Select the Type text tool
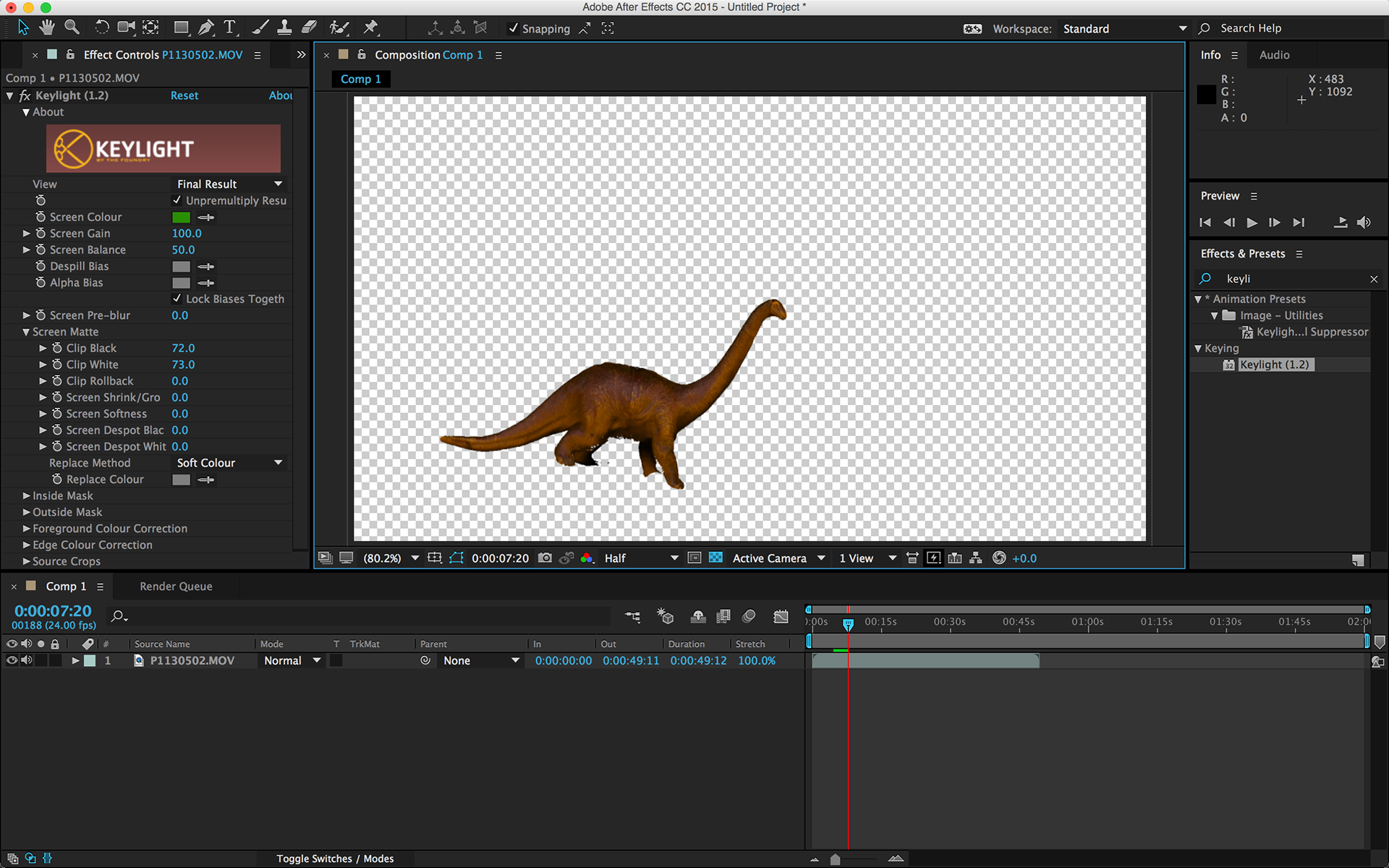 pos(230,27)
